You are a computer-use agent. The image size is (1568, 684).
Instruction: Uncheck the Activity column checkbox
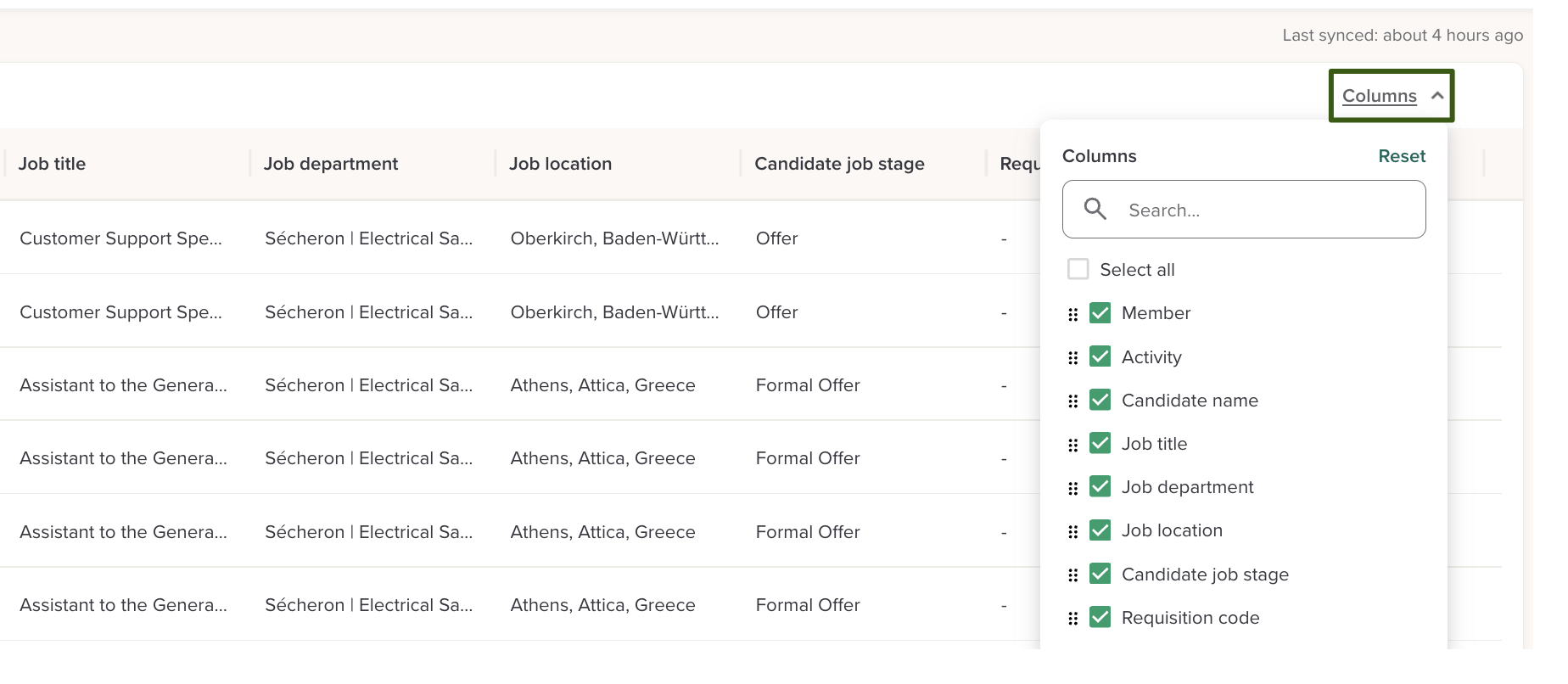pyautogui.click(x=1100, y=356)
